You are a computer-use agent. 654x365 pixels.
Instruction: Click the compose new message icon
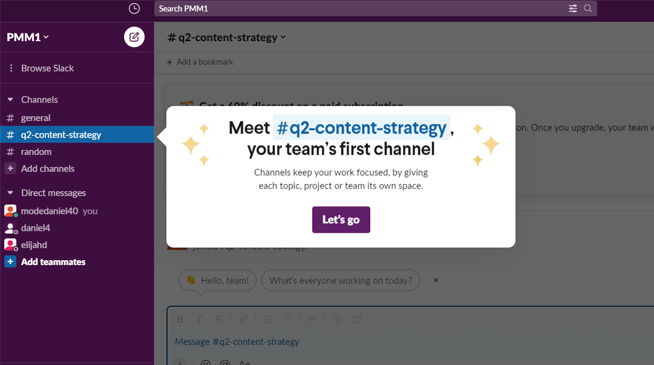[x=134, y=37]
